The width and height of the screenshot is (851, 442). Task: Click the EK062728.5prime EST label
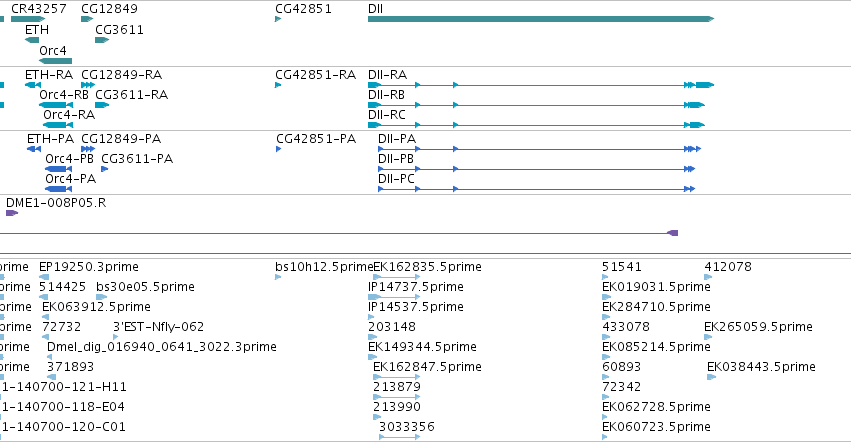(x=657, y=407)
